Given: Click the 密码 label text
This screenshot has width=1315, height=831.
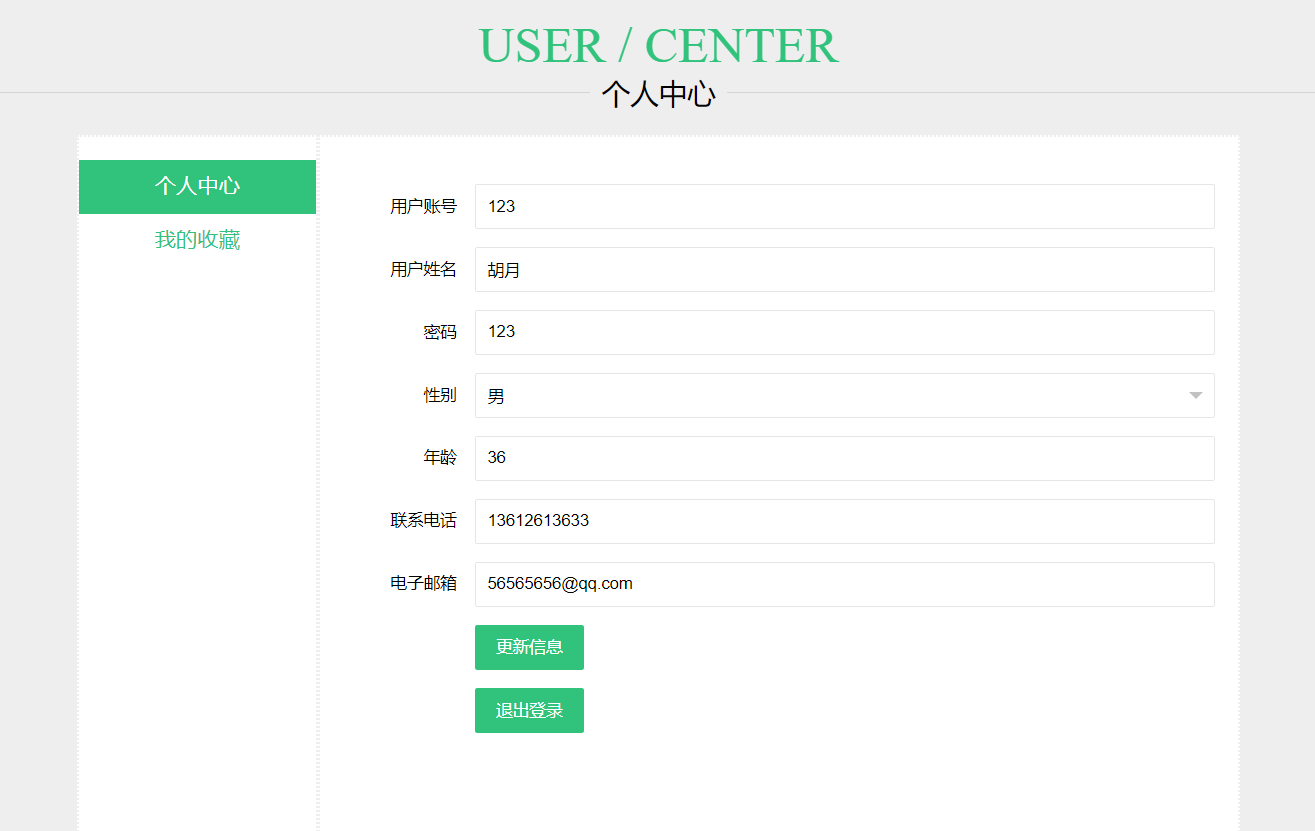Looking at the screenshot, I should [440, 333].
